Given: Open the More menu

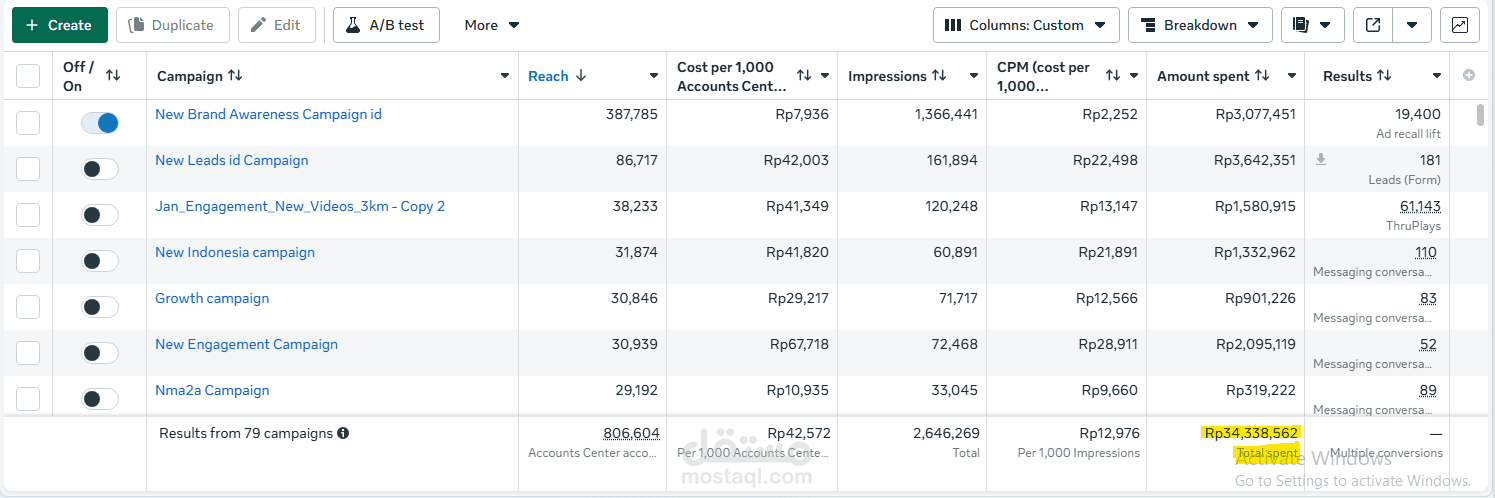Looking at the screenshot, I should 492,25.
